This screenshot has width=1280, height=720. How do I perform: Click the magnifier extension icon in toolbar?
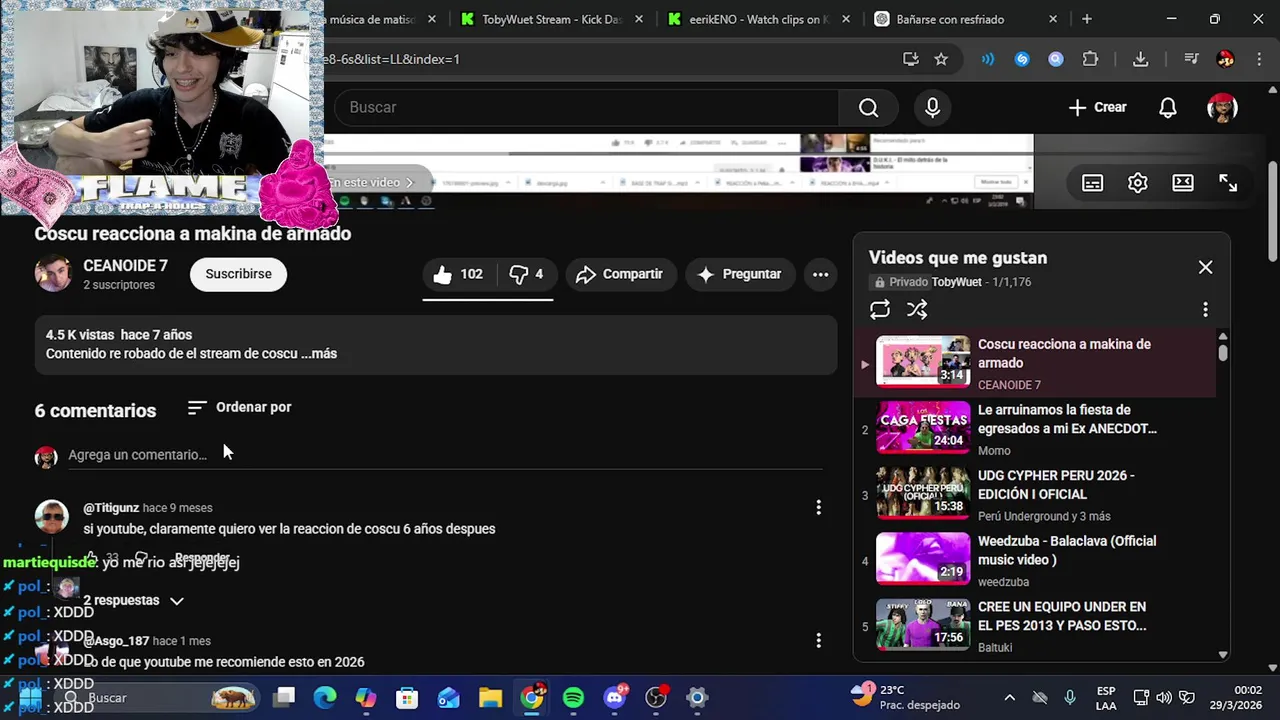click(x=1056, y=59)
